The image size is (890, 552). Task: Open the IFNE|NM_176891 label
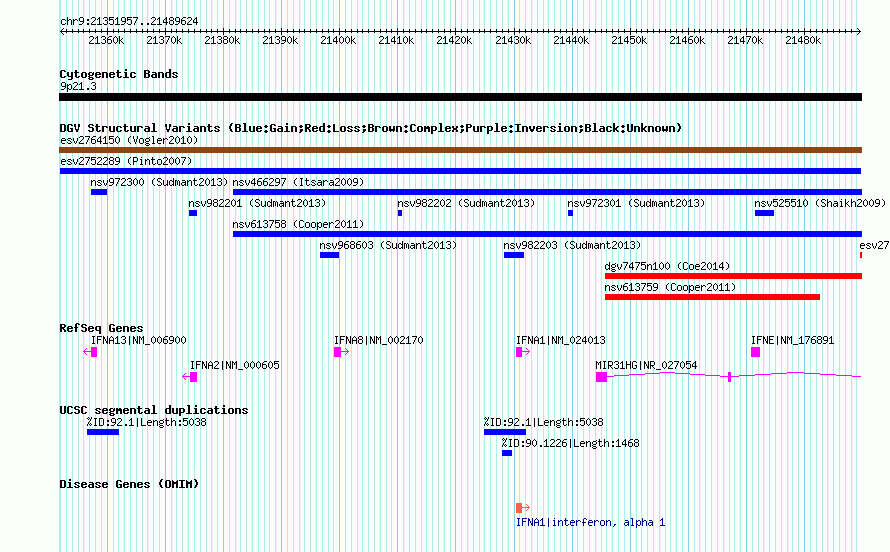792,340
